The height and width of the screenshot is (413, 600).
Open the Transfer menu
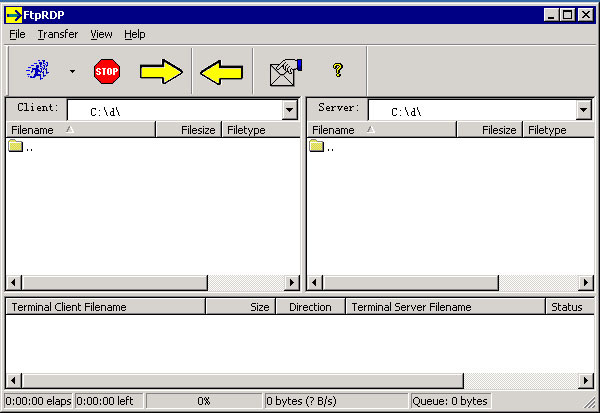(x=58, y=34)
